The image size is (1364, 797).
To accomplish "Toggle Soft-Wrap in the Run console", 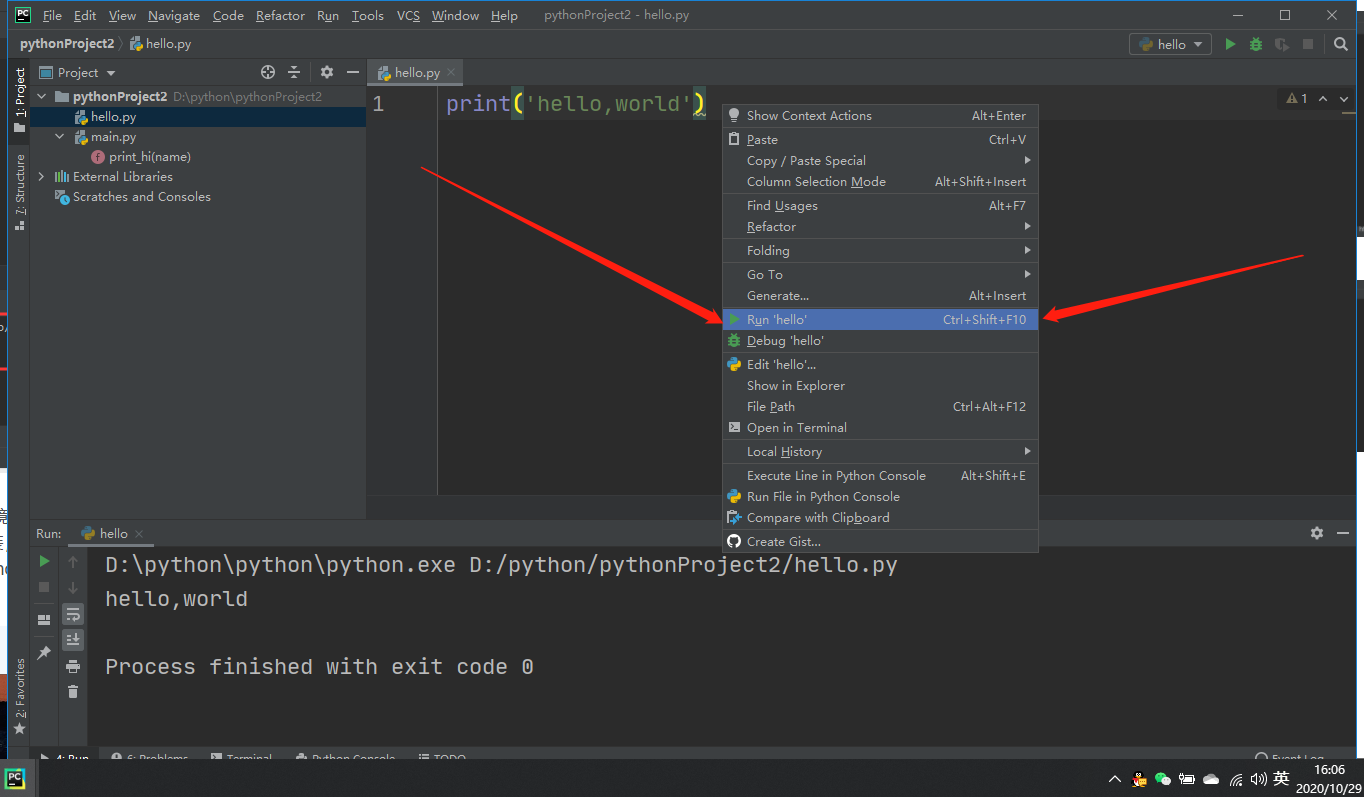I will click(x=73, y=614).
